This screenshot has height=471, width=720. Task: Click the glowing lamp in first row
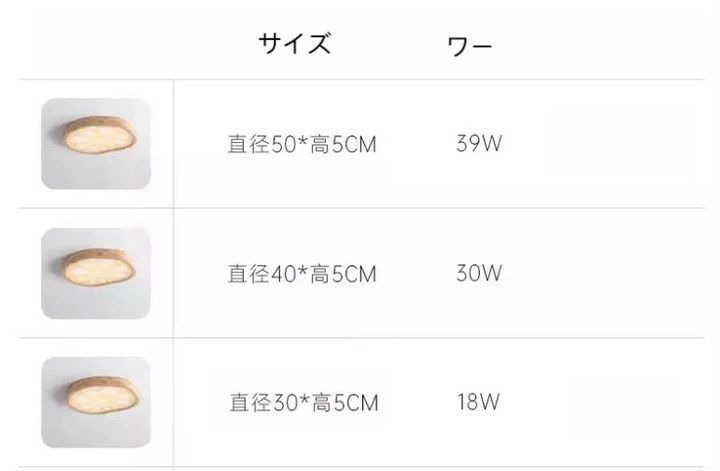[x=100, y=135]
